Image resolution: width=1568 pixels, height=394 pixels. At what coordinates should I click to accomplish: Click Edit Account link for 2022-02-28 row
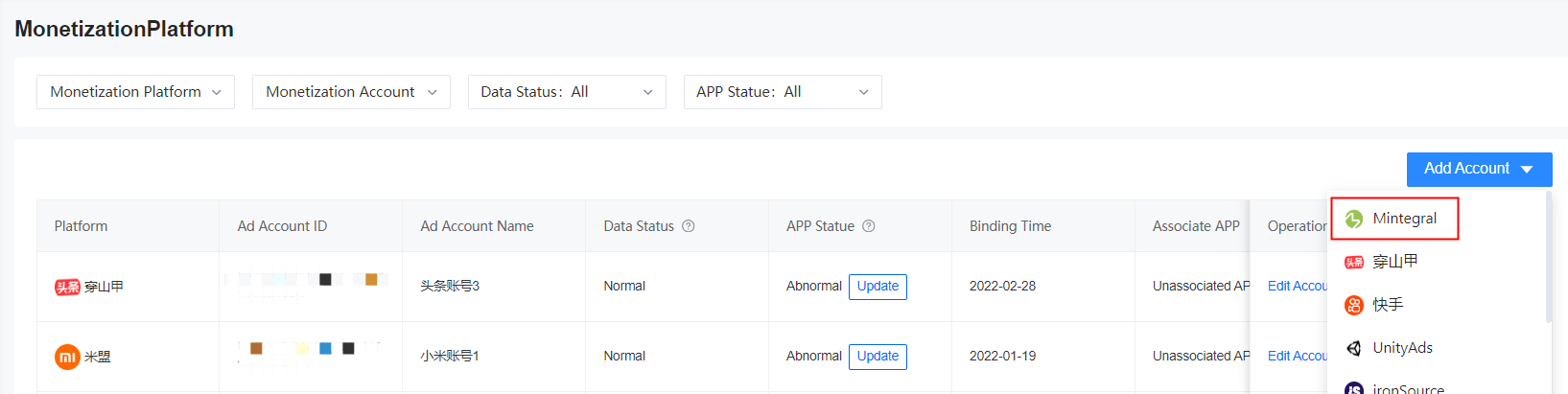pos(1297,287)
